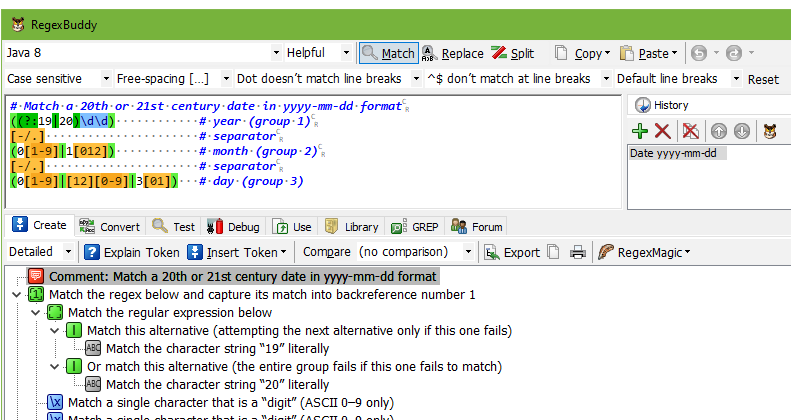Click the Redo arrow icon

[734, 53]
